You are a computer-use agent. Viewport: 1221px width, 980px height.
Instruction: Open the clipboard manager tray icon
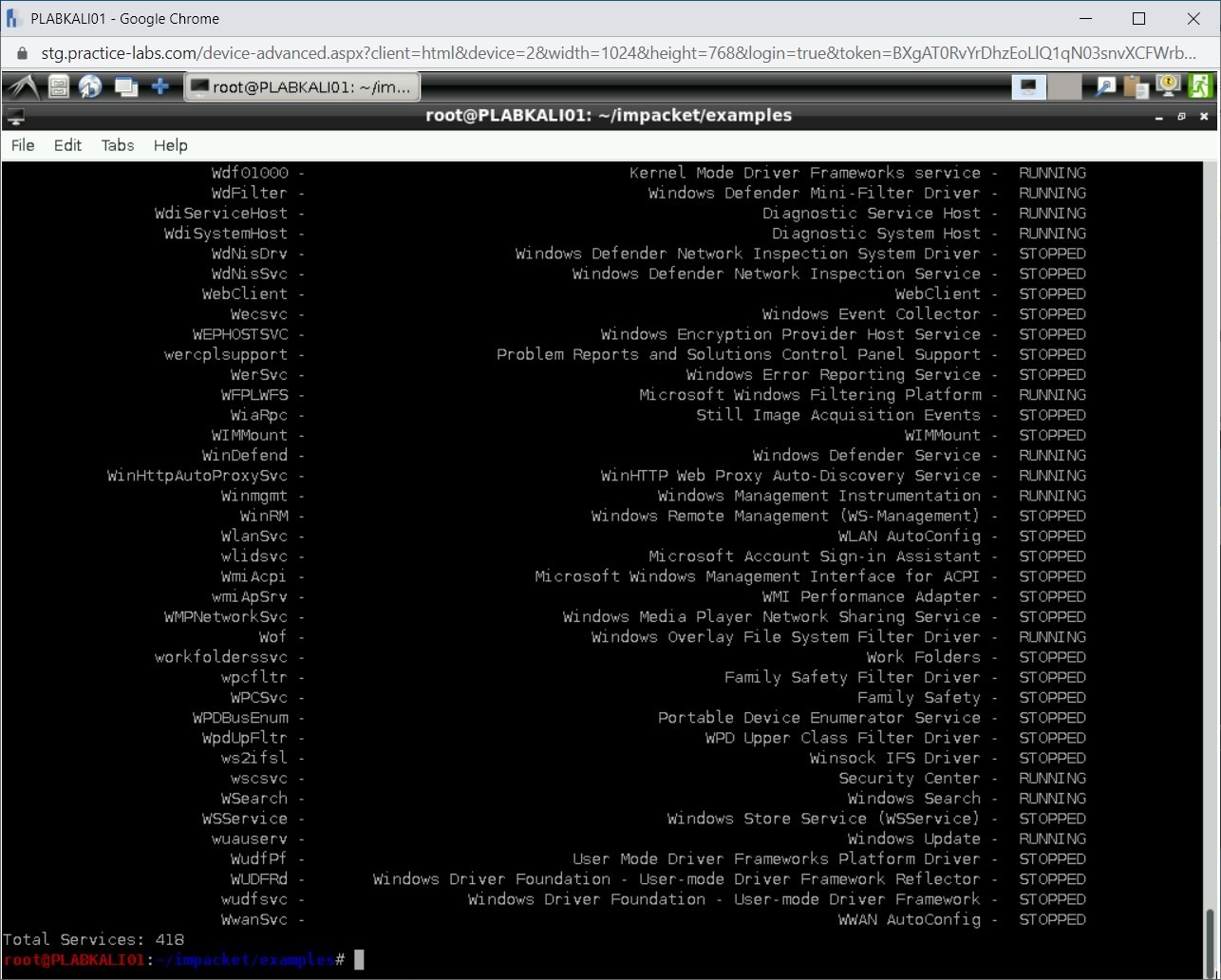[x=1136, y=87]
